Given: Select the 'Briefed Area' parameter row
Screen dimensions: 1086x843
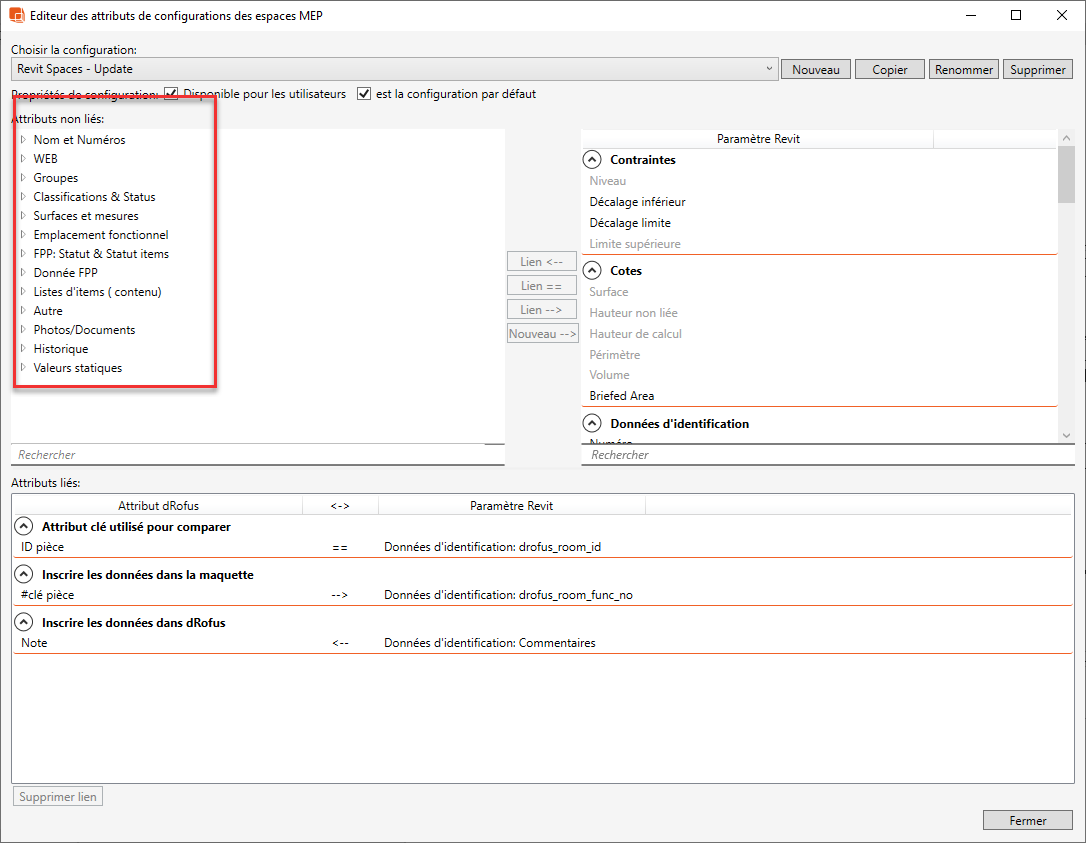Looking at the screenshot, I should tap(622, 396).
